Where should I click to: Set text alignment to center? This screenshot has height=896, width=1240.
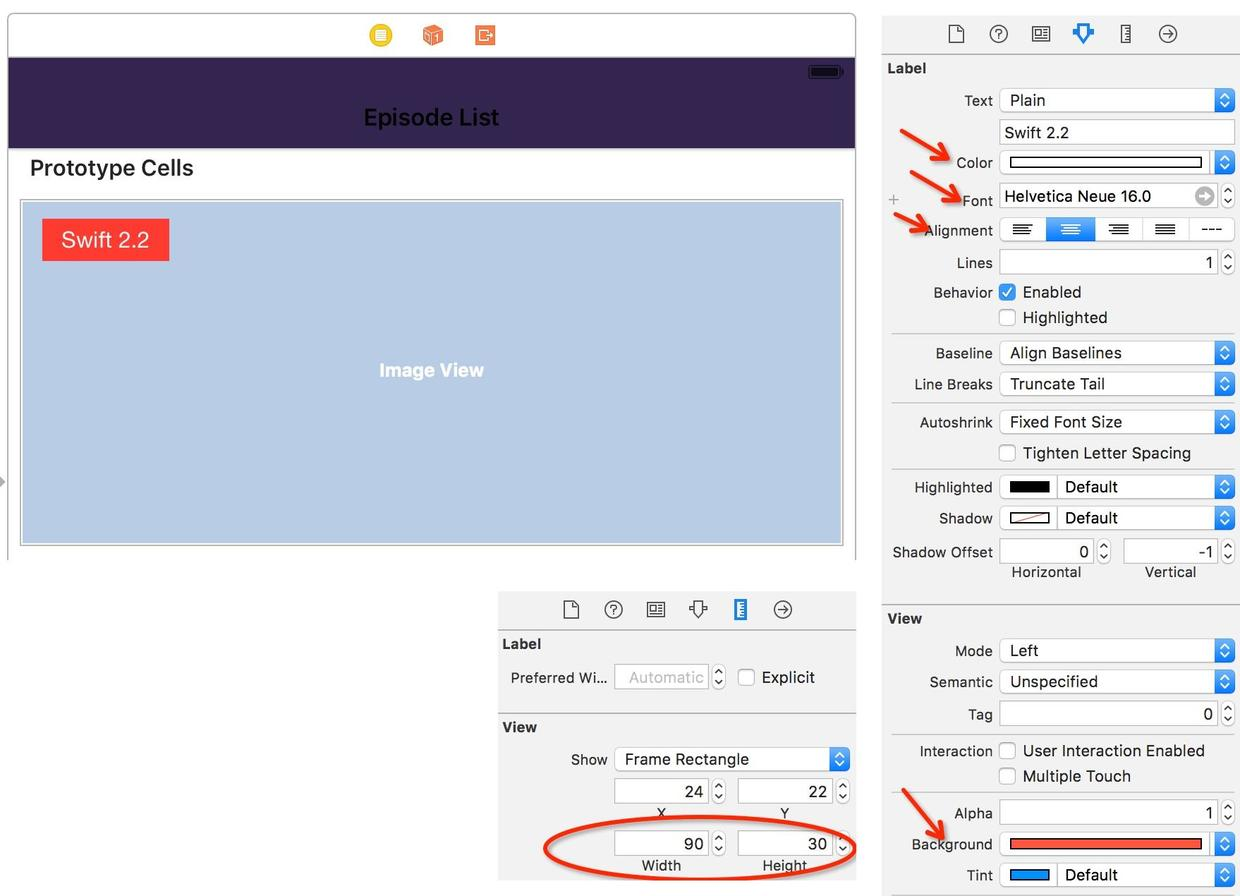(1070, 230)
